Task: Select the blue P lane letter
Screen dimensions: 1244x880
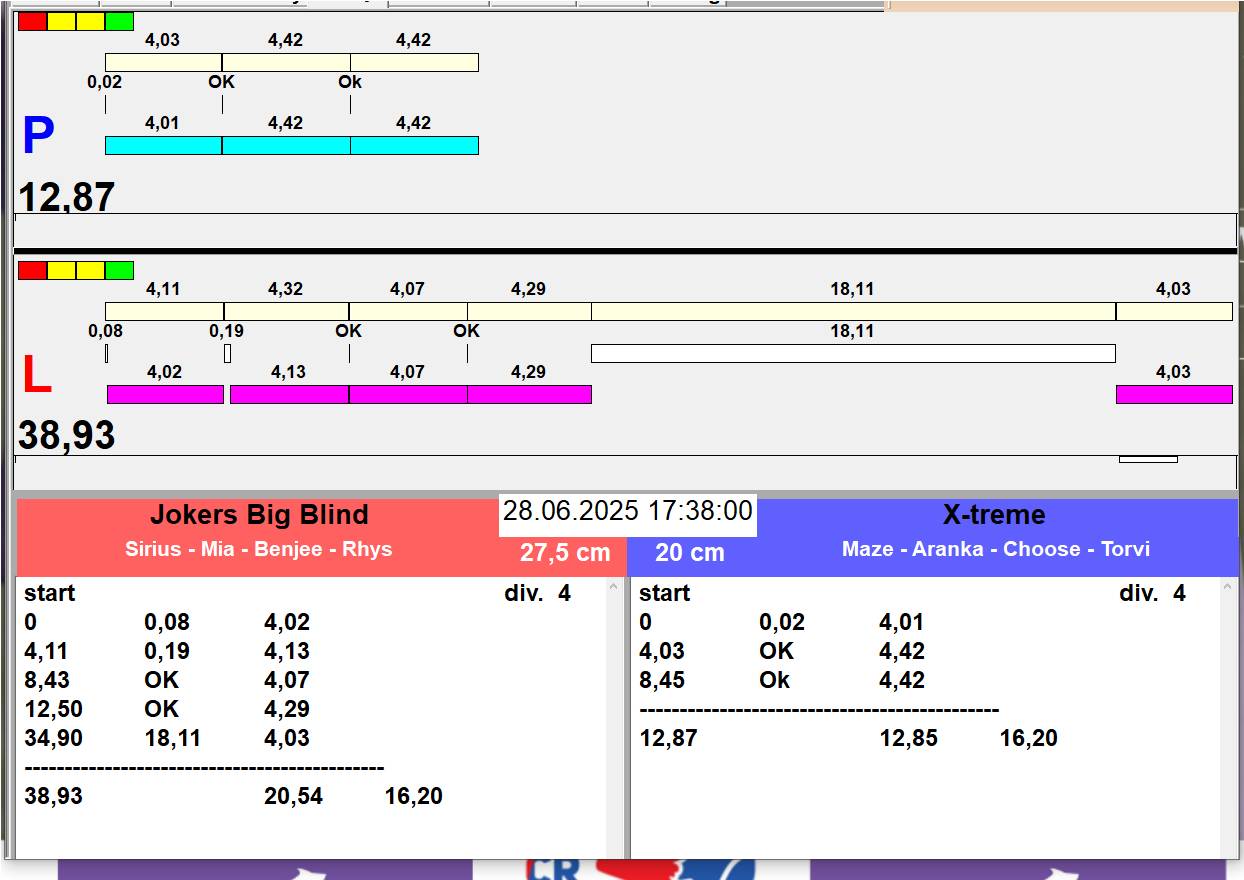Action: 37,136
